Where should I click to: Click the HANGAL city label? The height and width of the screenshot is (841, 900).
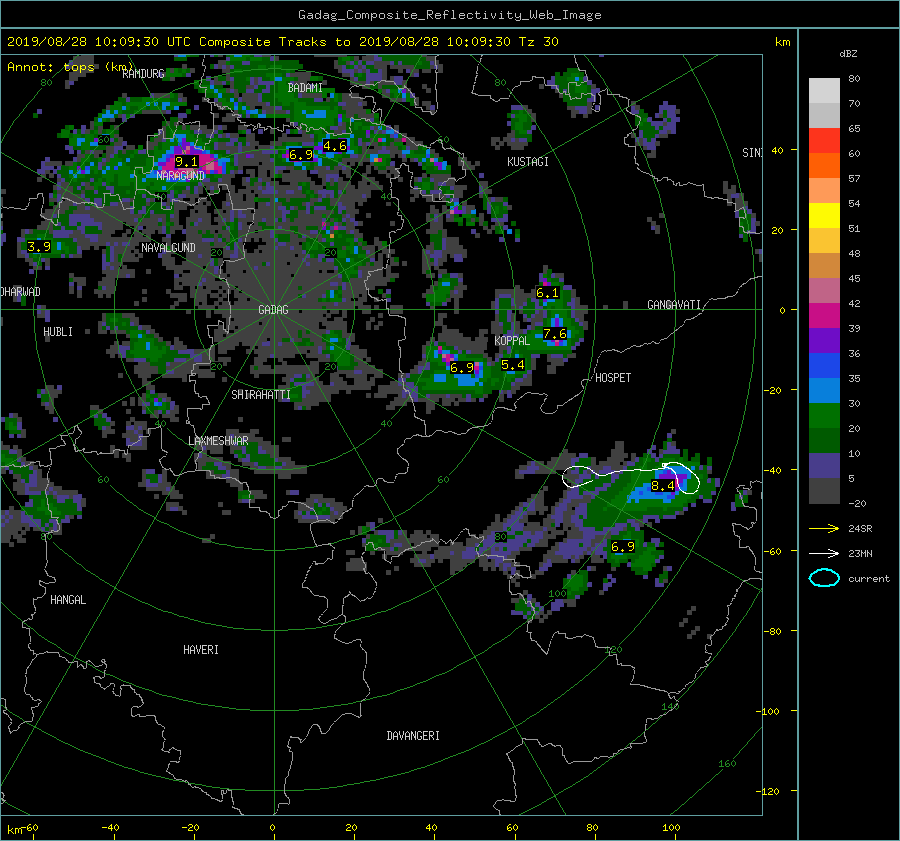[x=68, y=600]
